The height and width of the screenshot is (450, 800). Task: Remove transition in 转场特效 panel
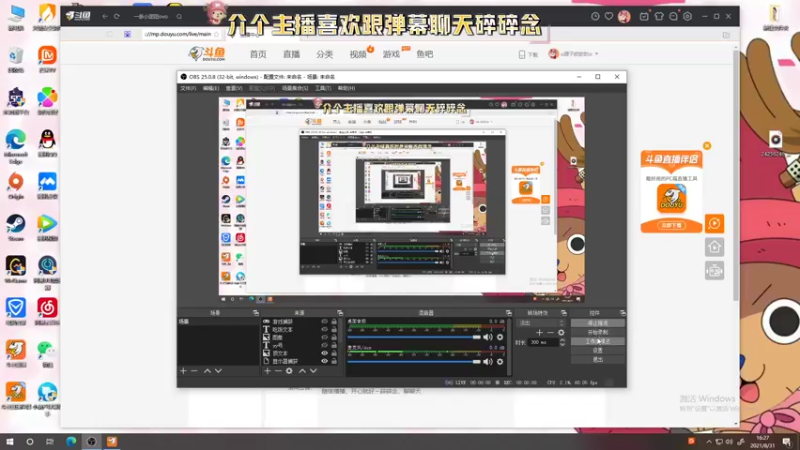[x=550, y=333]
